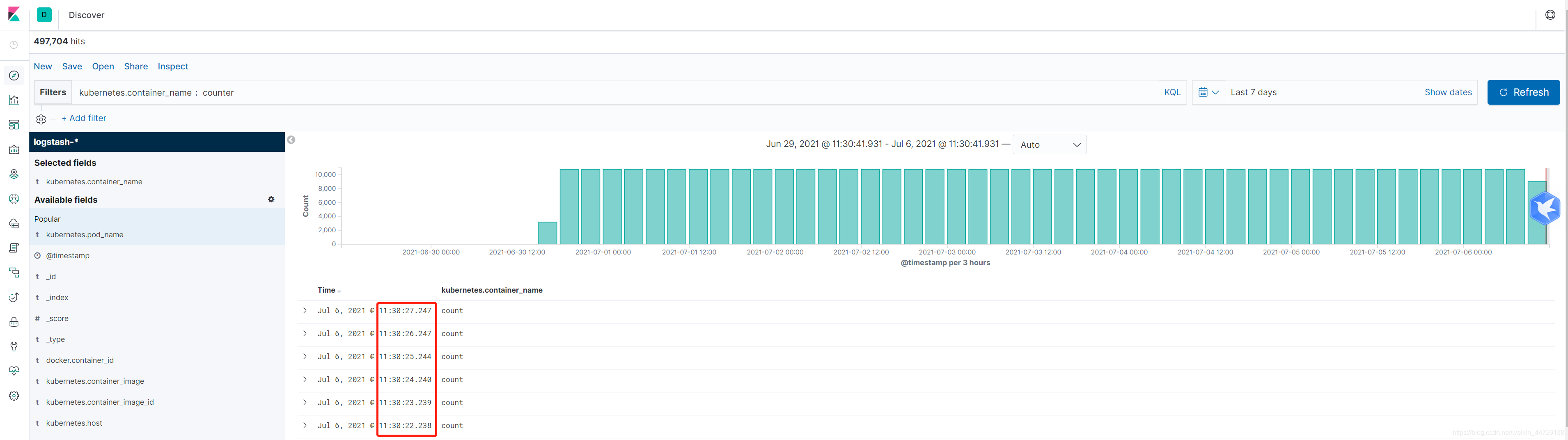Click + Add filter link

pos(84,118)
